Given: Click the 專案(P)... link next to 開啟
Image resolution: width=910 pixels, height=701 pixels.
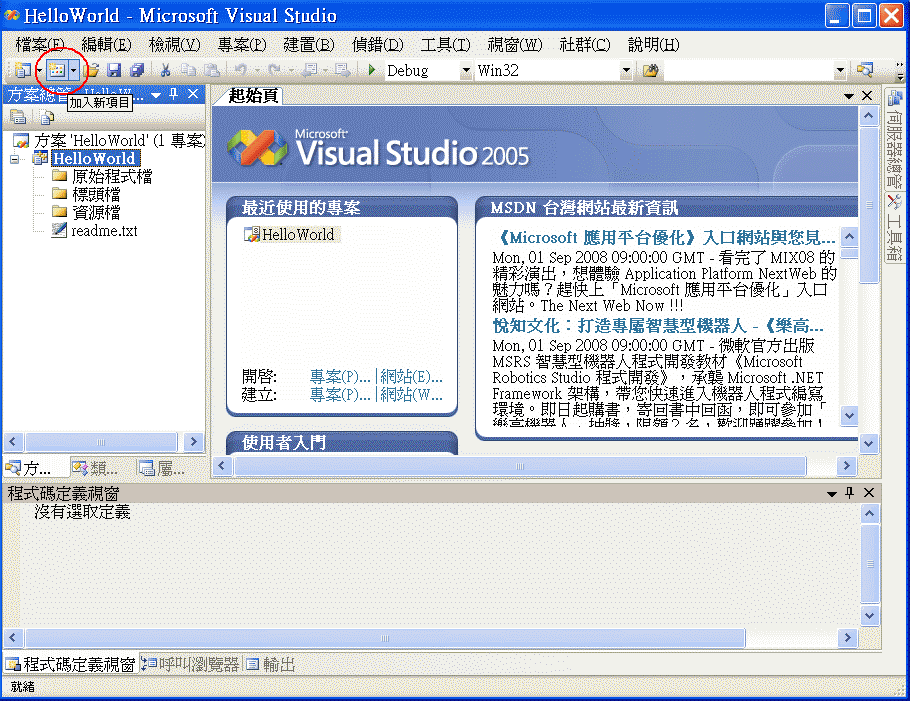Looking at the screenshot, I should click(x=340, y=377).
